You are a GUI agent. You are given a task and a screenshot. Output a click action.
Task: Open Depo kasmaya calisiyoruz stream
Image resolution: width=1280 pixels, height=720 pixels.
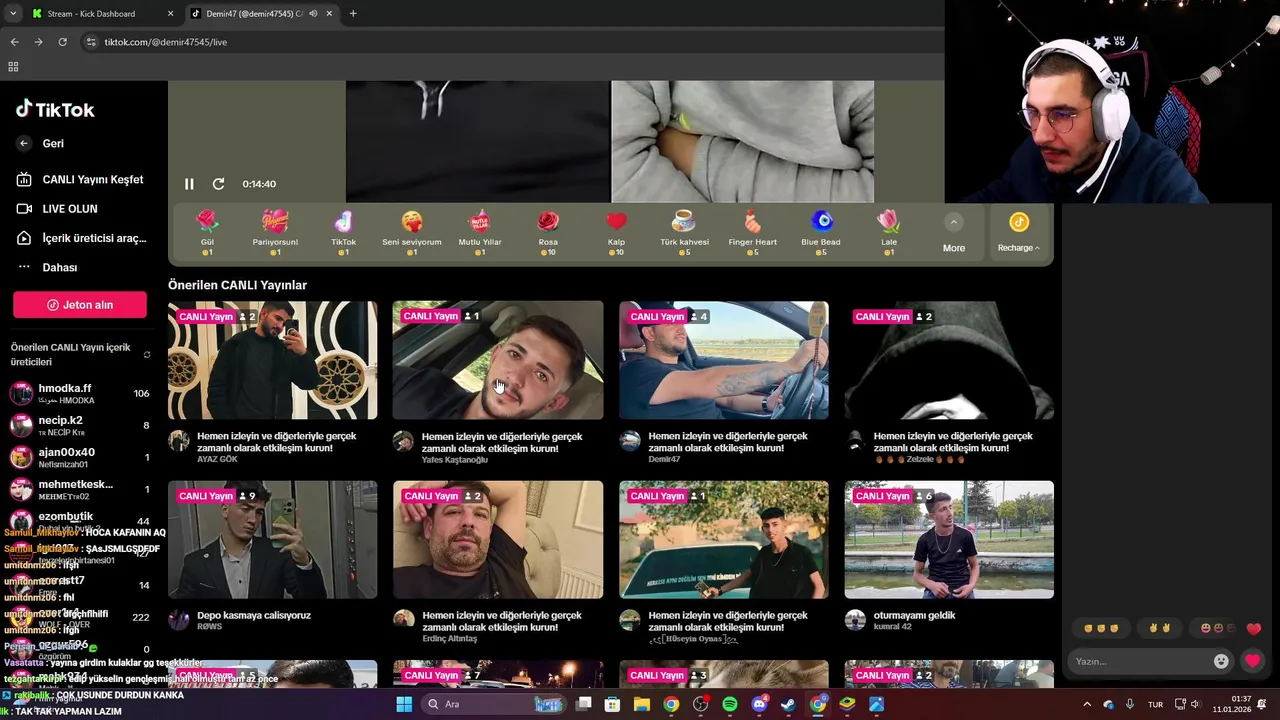272,540
